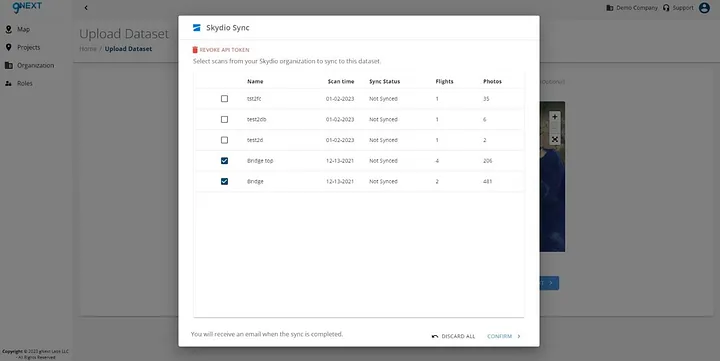Uncheck the Bridge top scan checkbox

click(x=224, y=161)
